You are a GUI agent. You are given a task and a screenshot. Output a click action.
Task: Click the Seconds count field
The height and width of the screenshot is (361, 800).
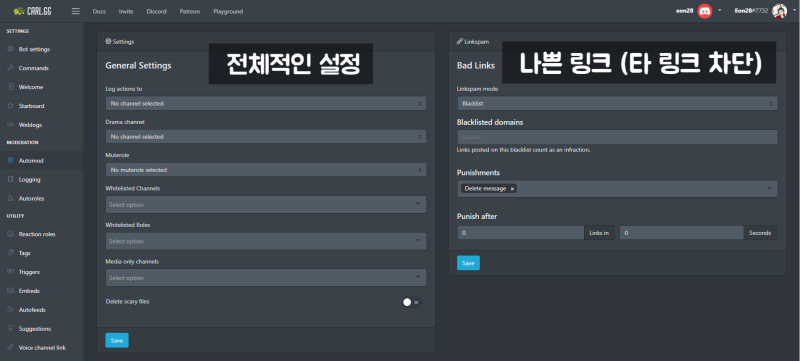[x=682, y=233]
